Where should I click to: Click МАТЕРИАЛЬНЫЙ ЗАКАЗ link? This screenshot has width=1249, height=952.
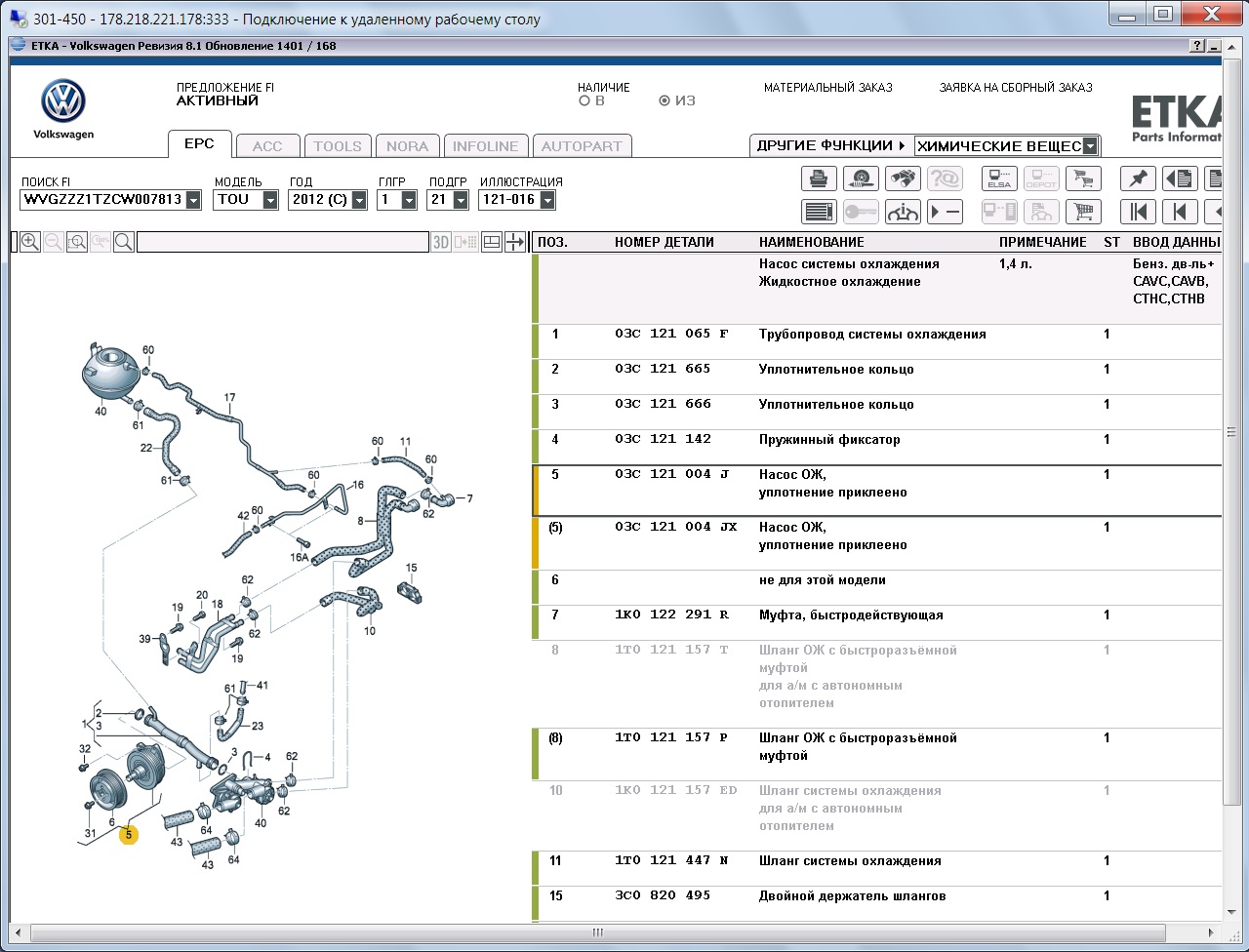coord(828,88)
